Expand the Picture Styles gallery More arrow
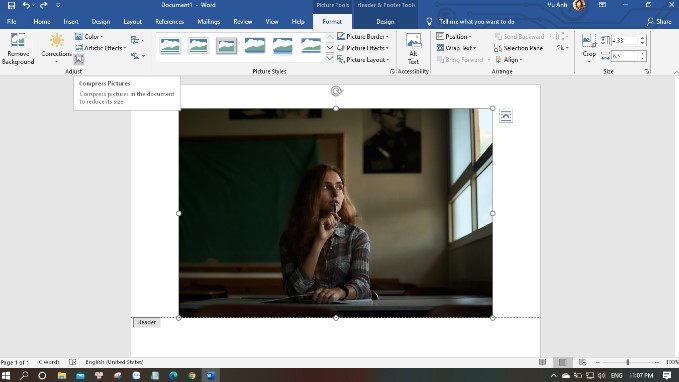 click(330, 58)
